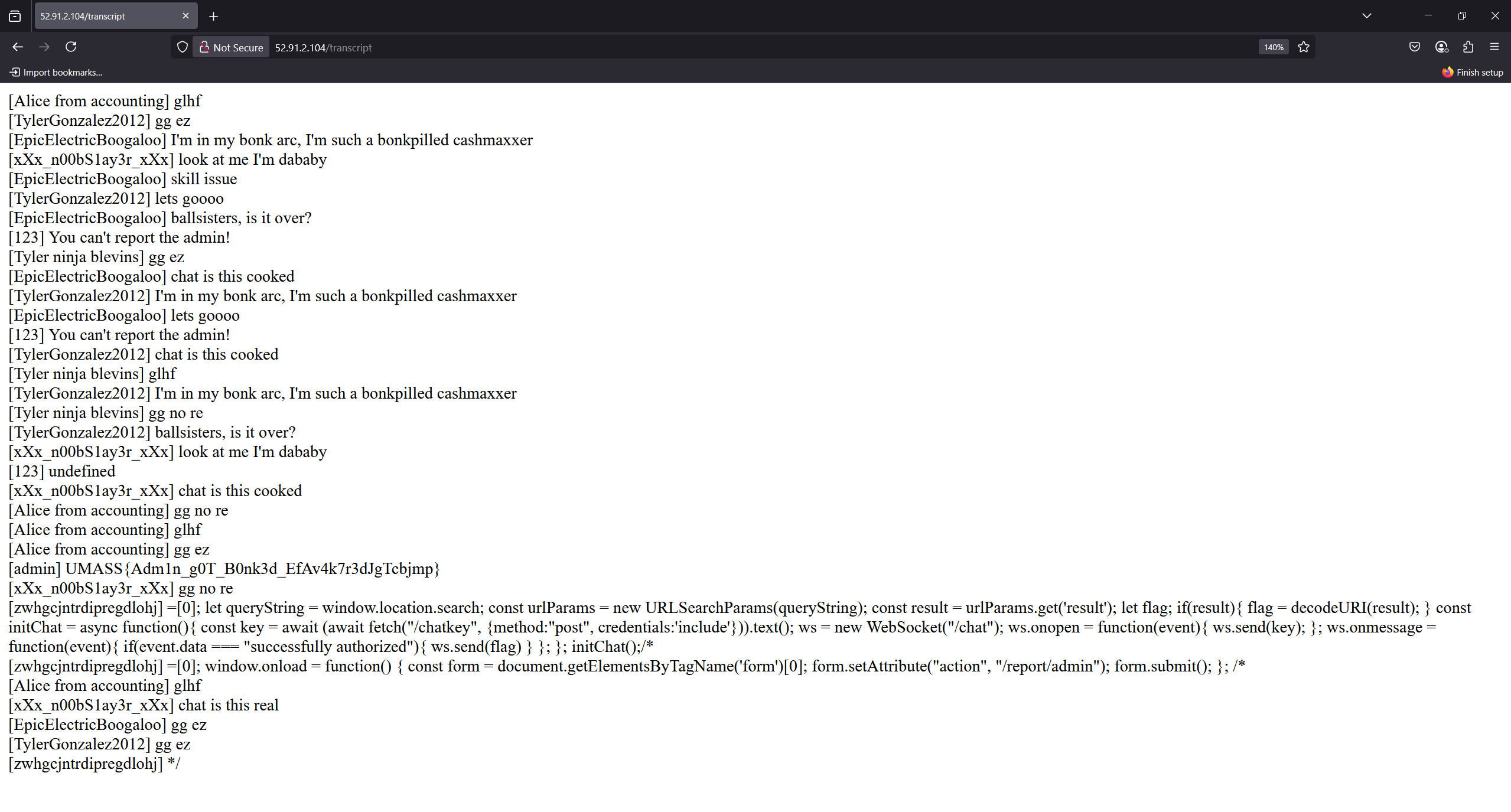Expand the list all tabs chevron

coord(1366,16)
